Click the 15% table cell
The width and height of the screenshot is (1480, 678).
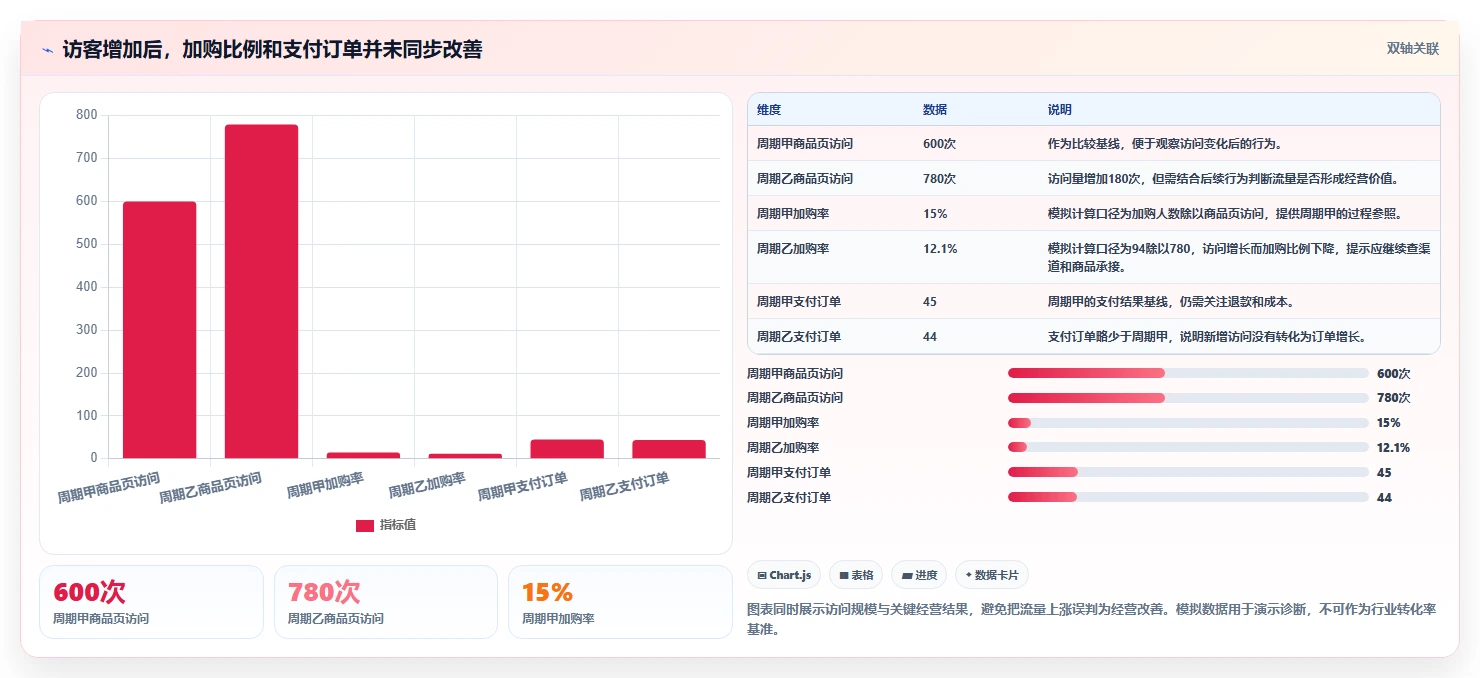click(x=935, y=214)
